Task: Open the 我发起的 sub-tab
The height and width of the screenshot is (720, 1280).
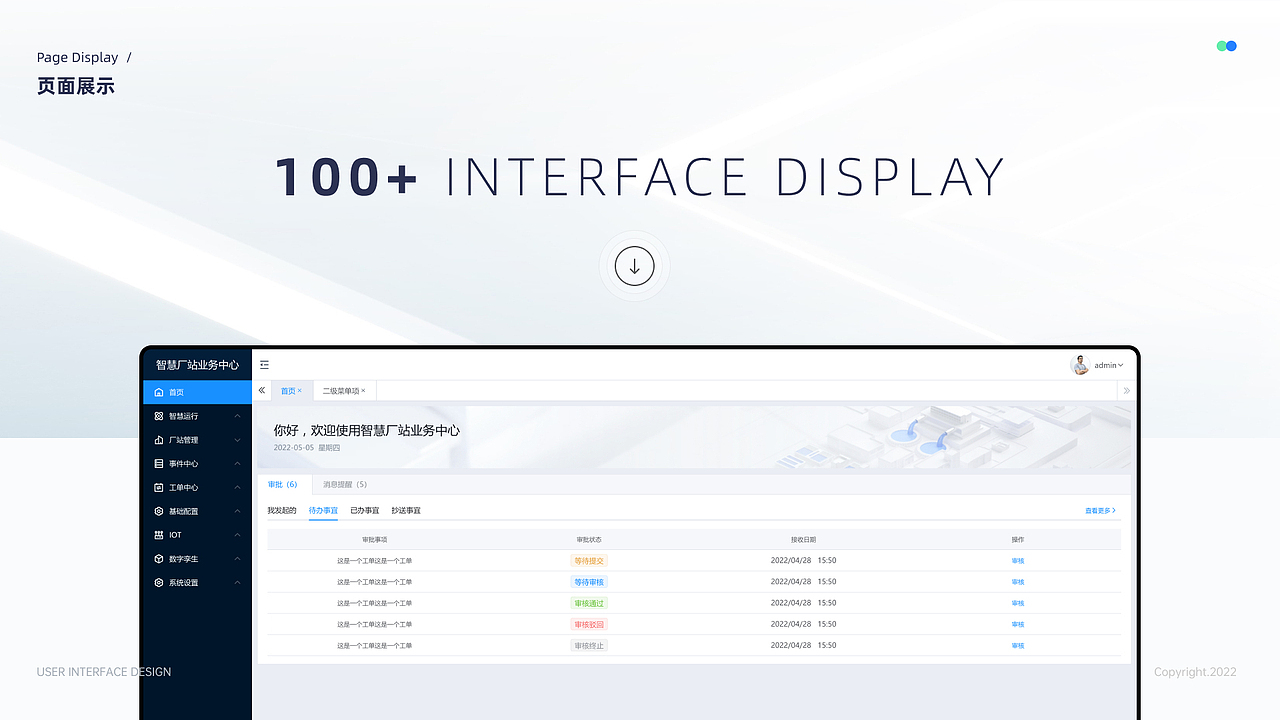Action: [282, 511]
